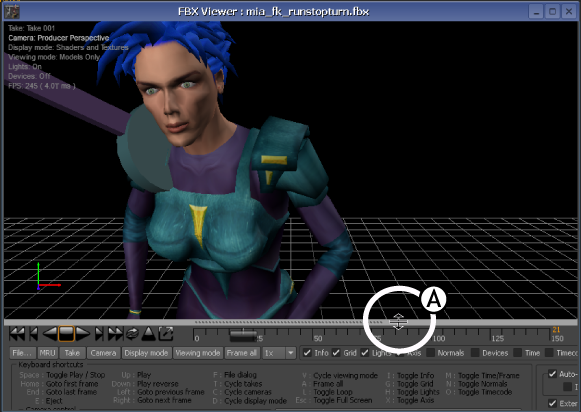Step forward one frame in the animation
Image resolution: width=581 pixels, height=412 pixels.
click(x=99, y=334)
